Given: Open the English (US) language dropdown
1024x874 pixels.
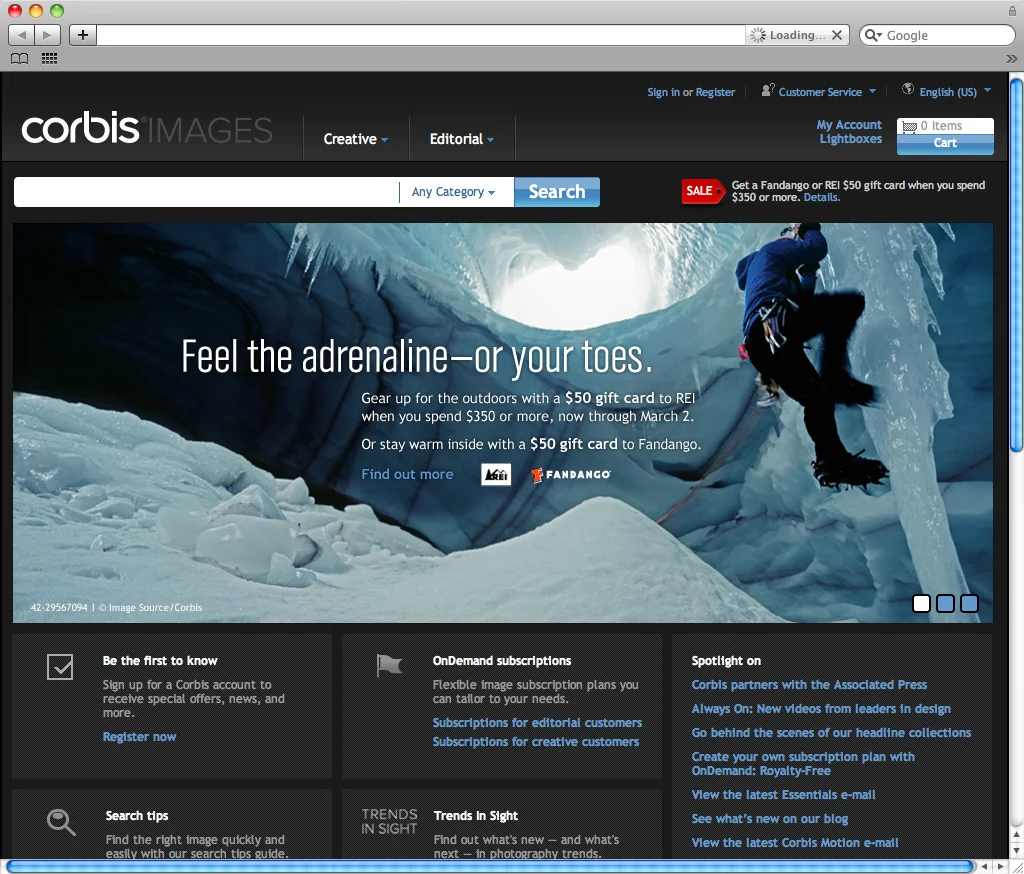Looking at the screenshot, I should [955, 92].
